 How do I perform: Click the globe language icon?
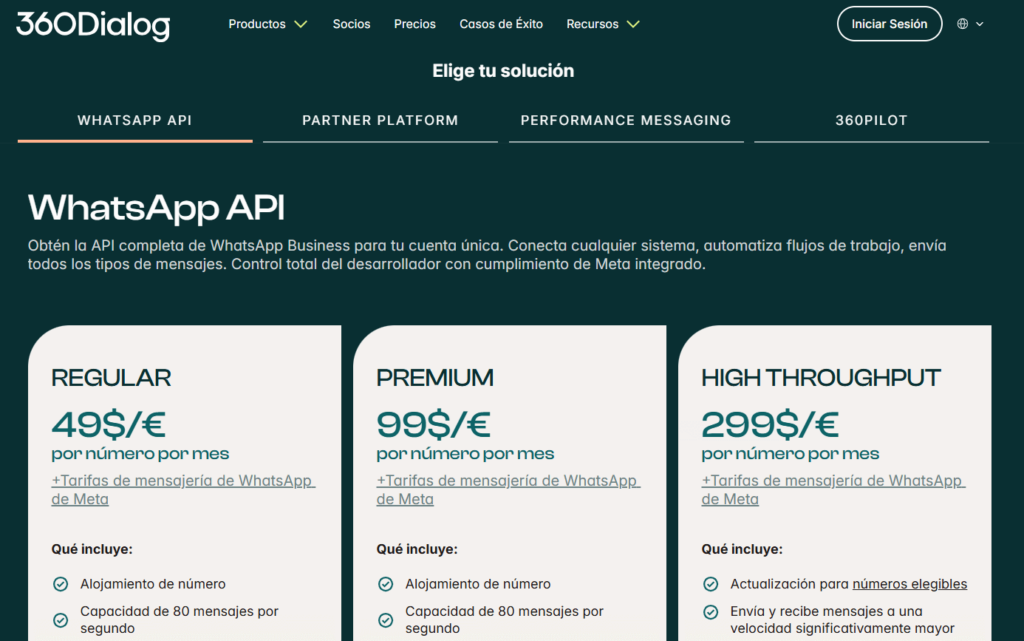(962, 24)
